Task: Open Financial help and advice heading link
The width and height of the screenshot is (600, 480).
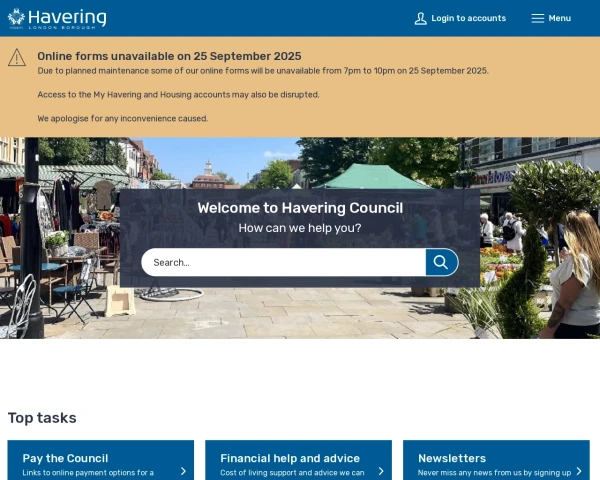Action: click(x=290, y=458)
